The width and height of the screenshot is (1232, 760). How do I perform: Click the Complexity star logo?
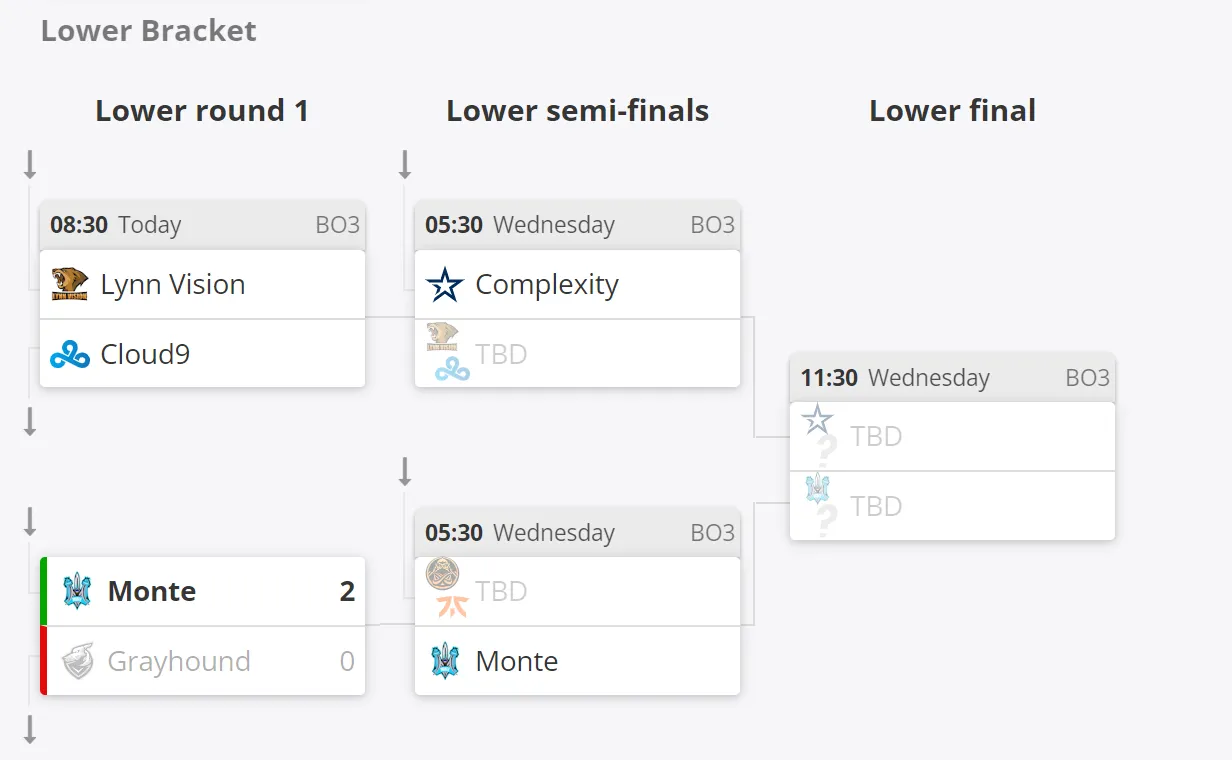click(x=445, y=284)
